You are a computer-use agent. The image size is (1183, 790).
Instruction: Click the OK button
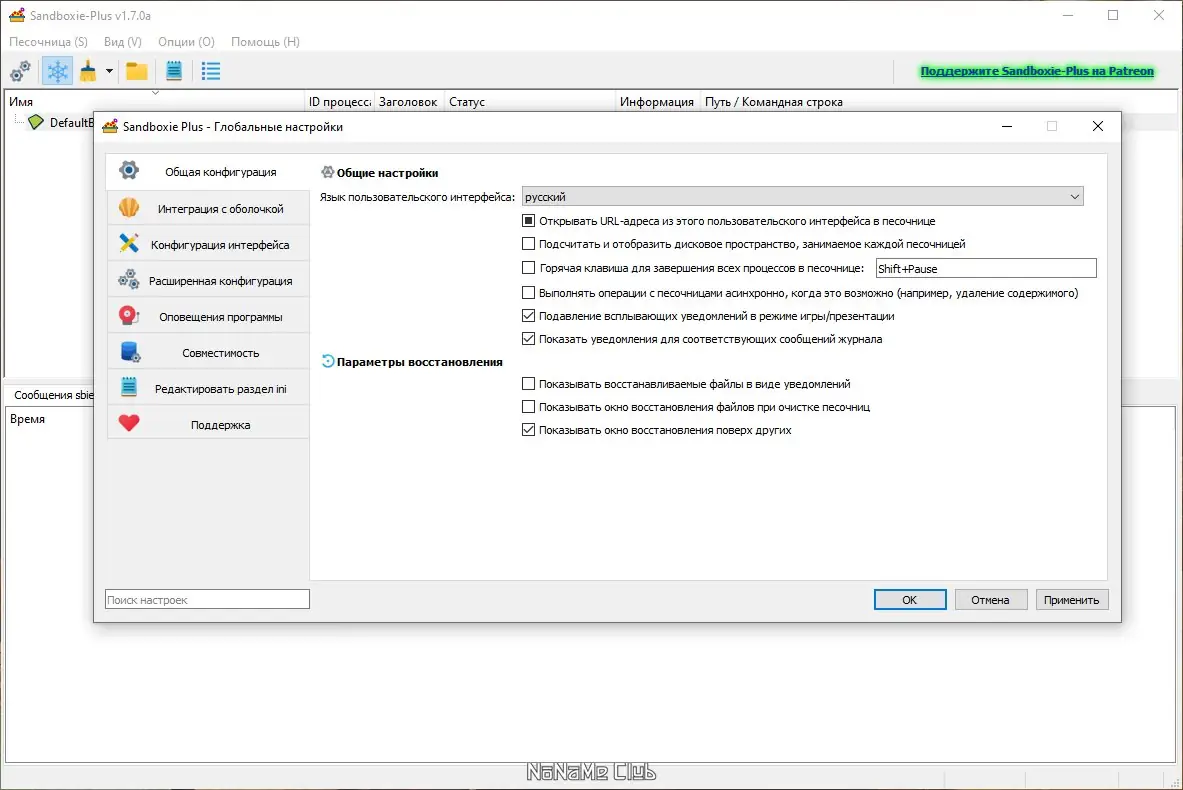[x=910, y=599]
